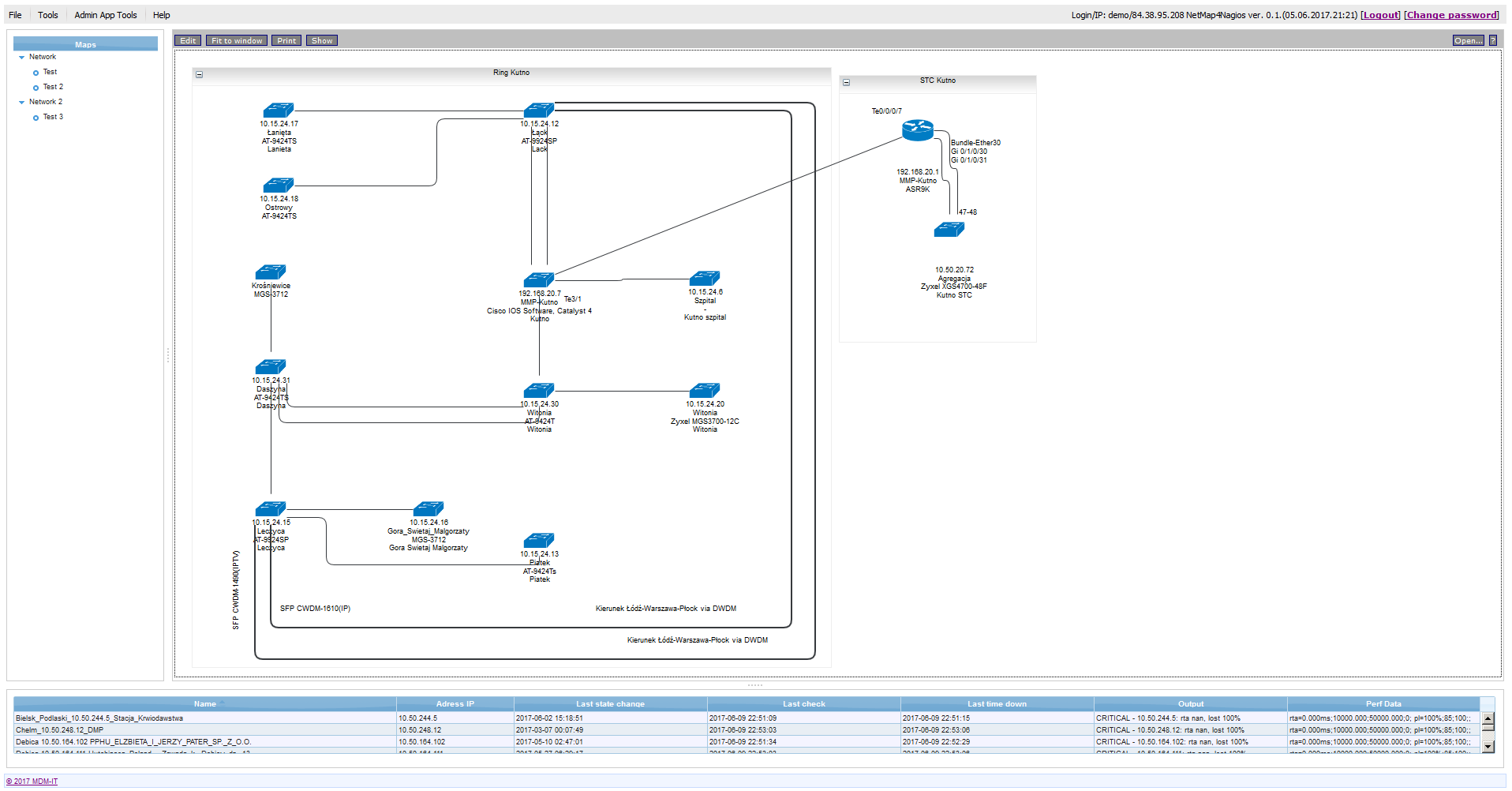Click the Change password link

click(x=1451, y=15)
